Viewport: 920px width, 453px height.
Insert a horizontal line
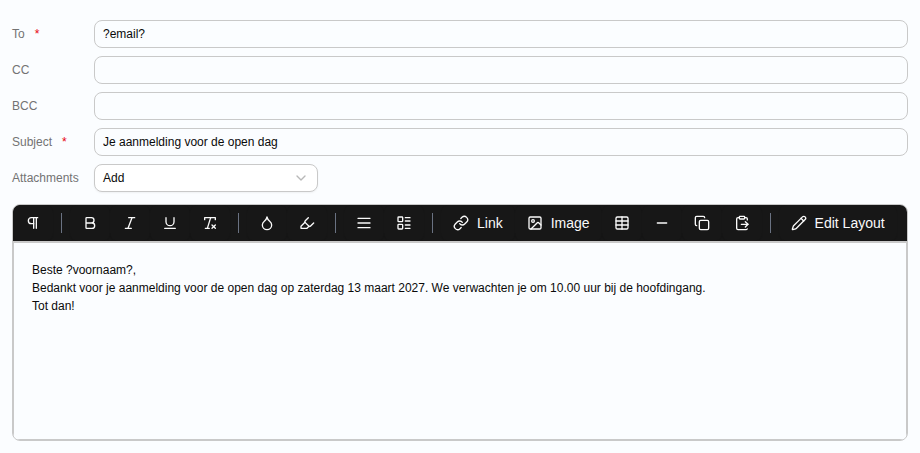(662, 223)
